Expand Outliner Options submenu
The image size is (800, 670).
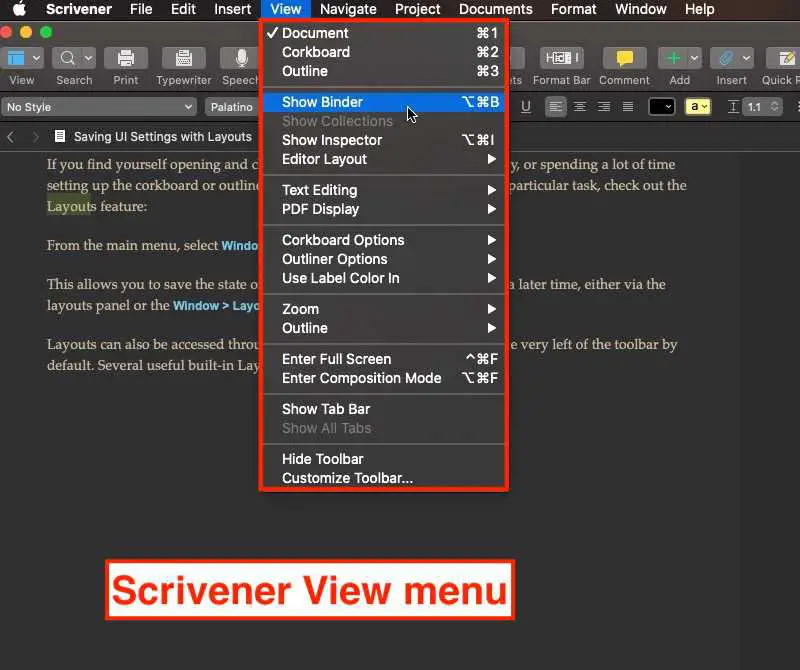click(383, 259)
